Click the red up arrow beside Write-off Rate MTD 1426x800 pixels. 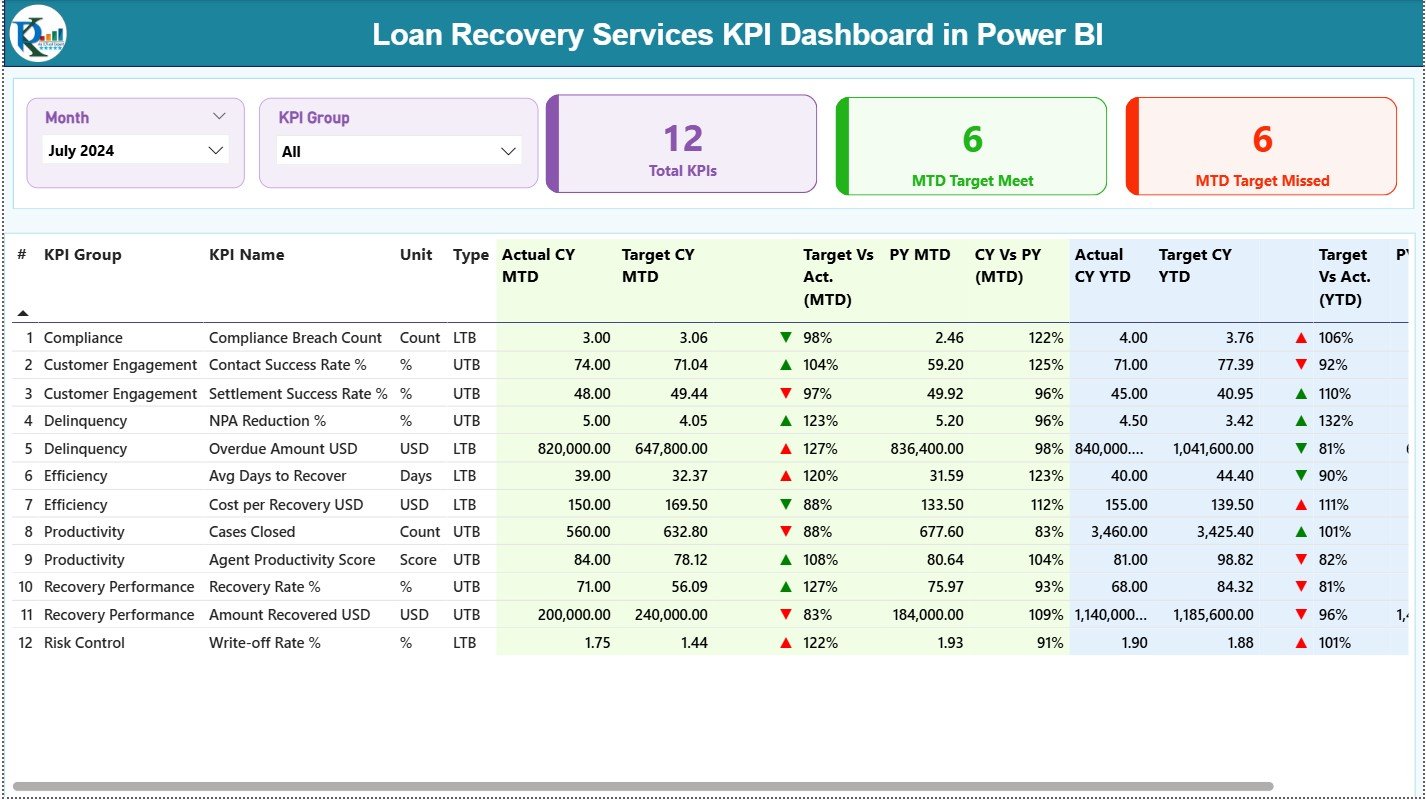788,642
